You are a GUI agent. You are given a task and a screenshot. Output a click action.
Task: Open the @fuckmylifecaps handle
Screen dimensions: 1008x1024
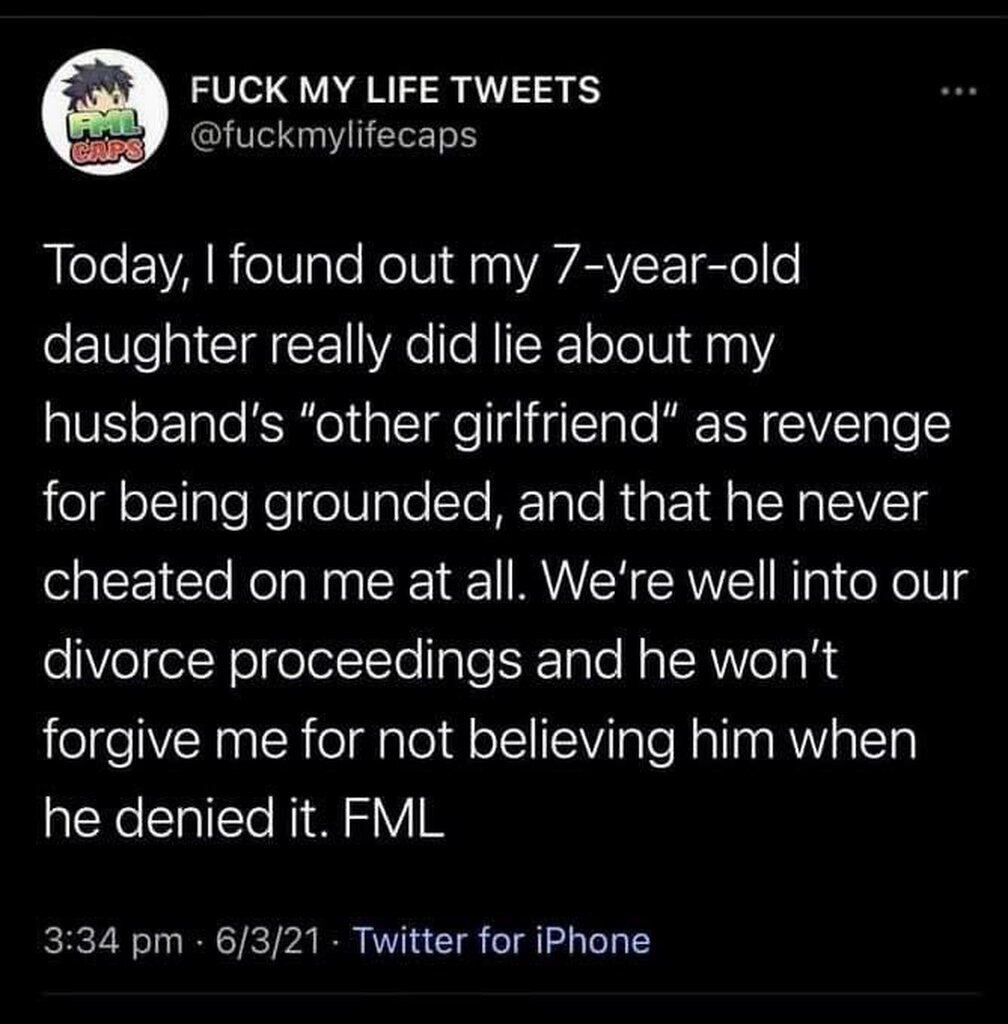334,135
